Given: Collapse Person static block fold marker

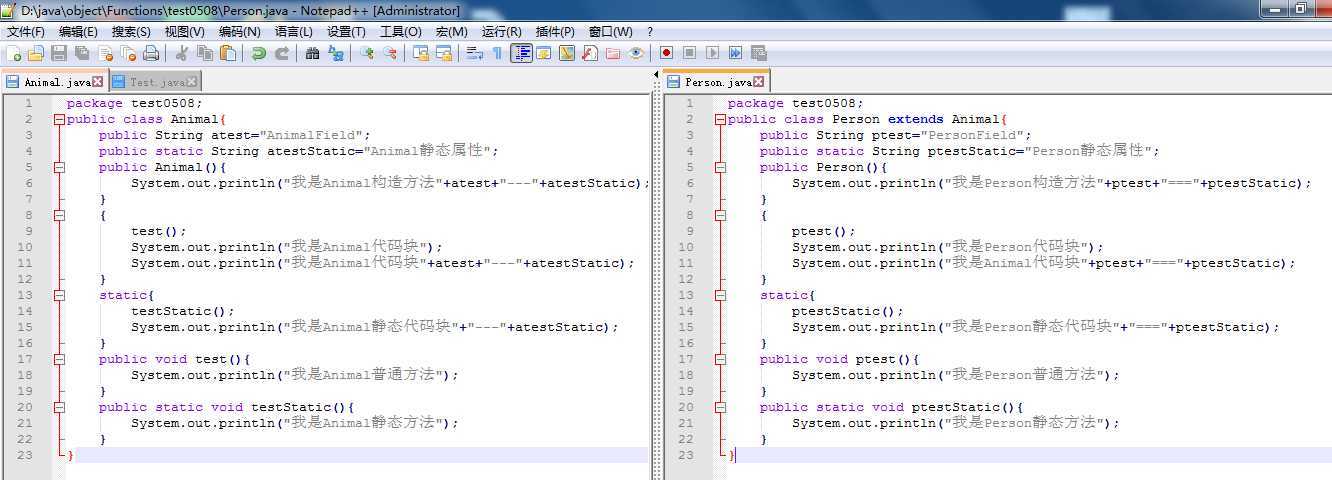Looking at the screenshot, I should coord(720,295).
